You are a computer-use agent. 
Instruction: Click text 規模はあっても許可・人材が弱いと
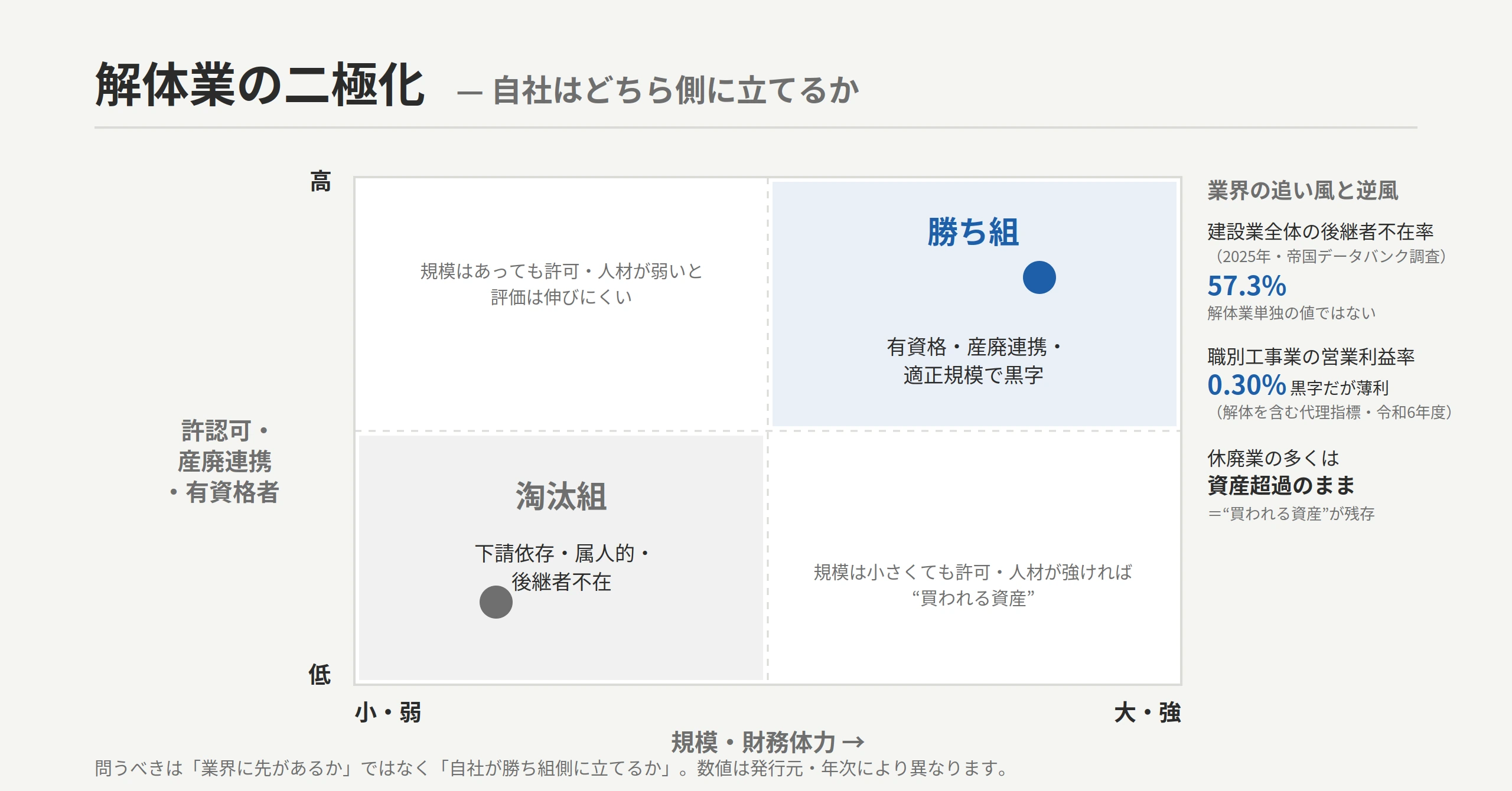click(x=561, y=272)
